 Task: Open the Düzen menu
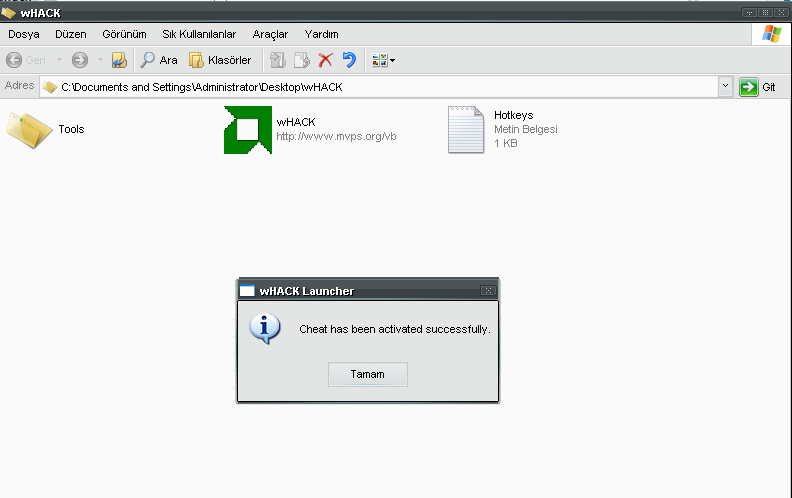click(71, 34)
